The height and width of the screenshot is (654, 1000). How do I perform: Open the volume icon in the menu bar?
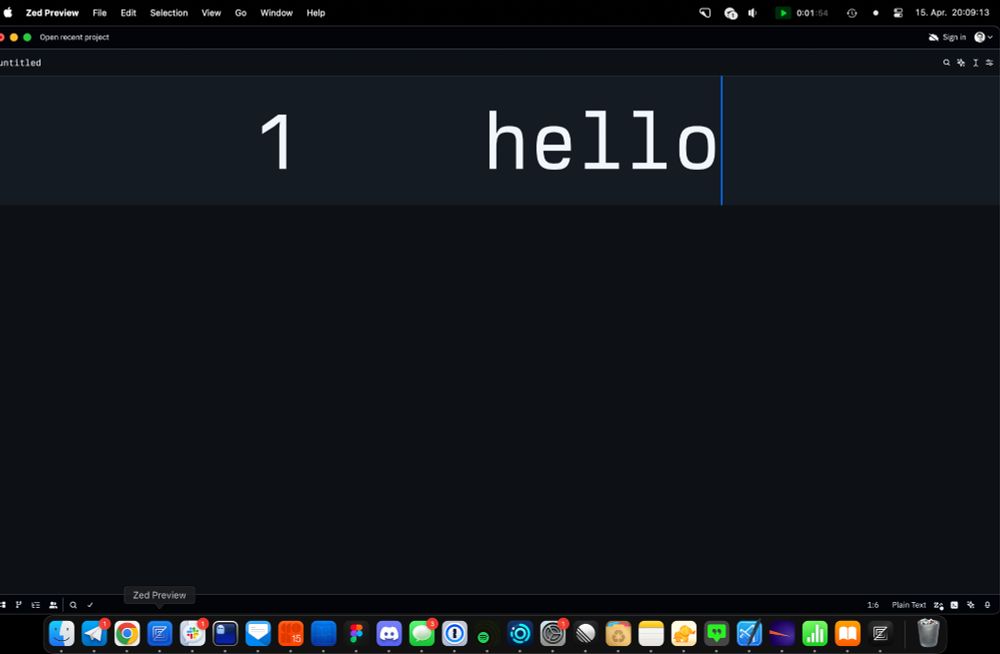tap(753, 13)
